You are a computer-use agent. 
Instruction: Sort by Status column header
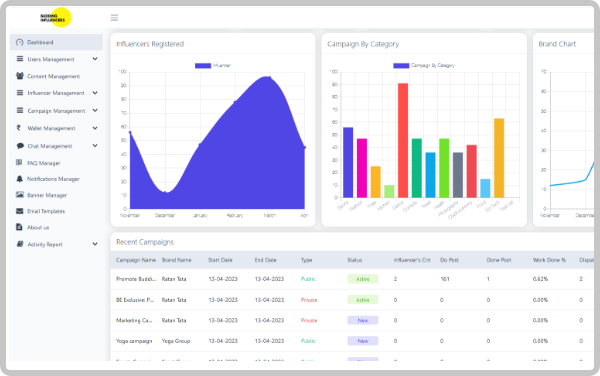[355, 260]
